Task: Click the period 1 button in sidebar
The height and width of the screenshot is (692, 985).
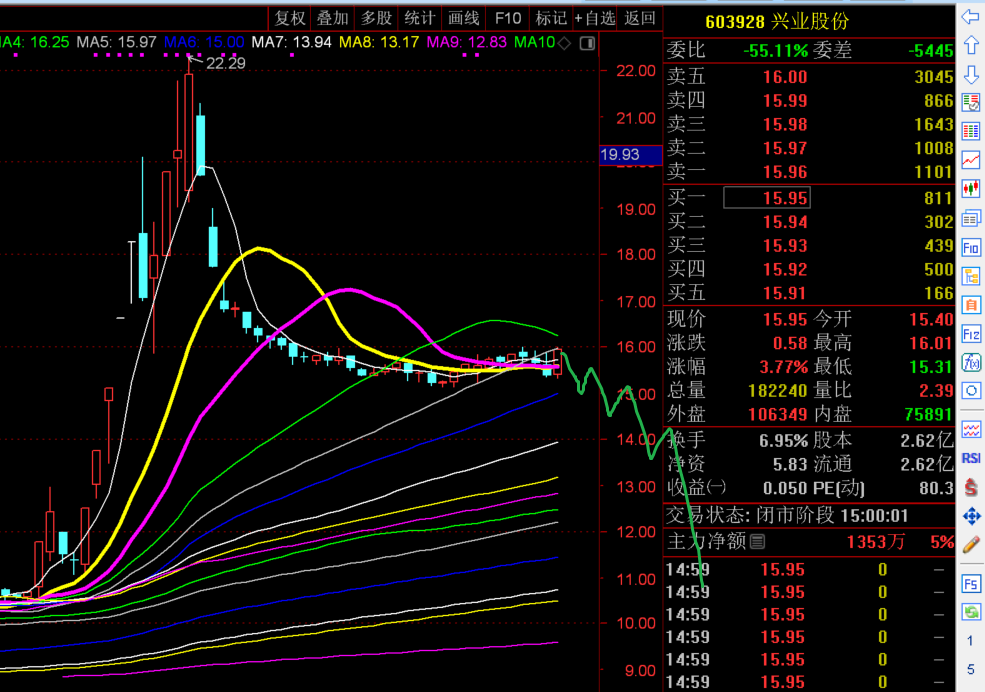Action: pos(970,641)
